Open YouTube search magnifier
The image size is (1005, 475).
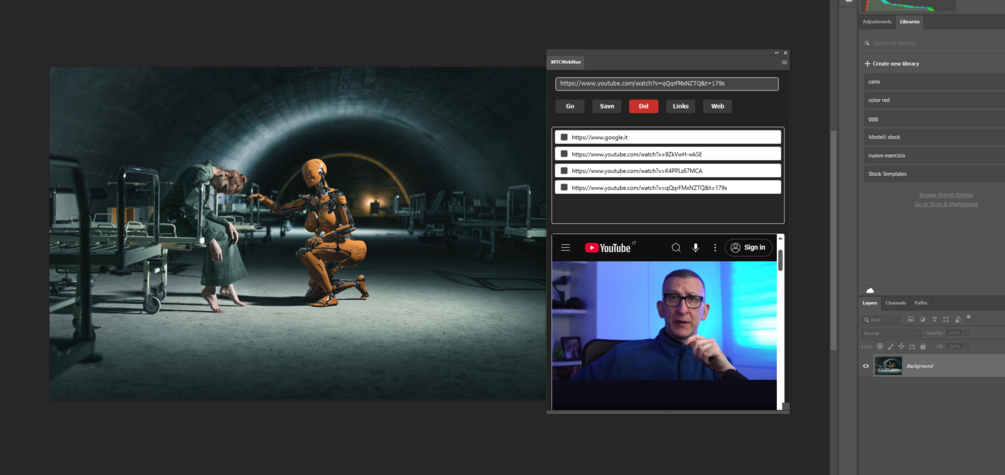[676, 247]
